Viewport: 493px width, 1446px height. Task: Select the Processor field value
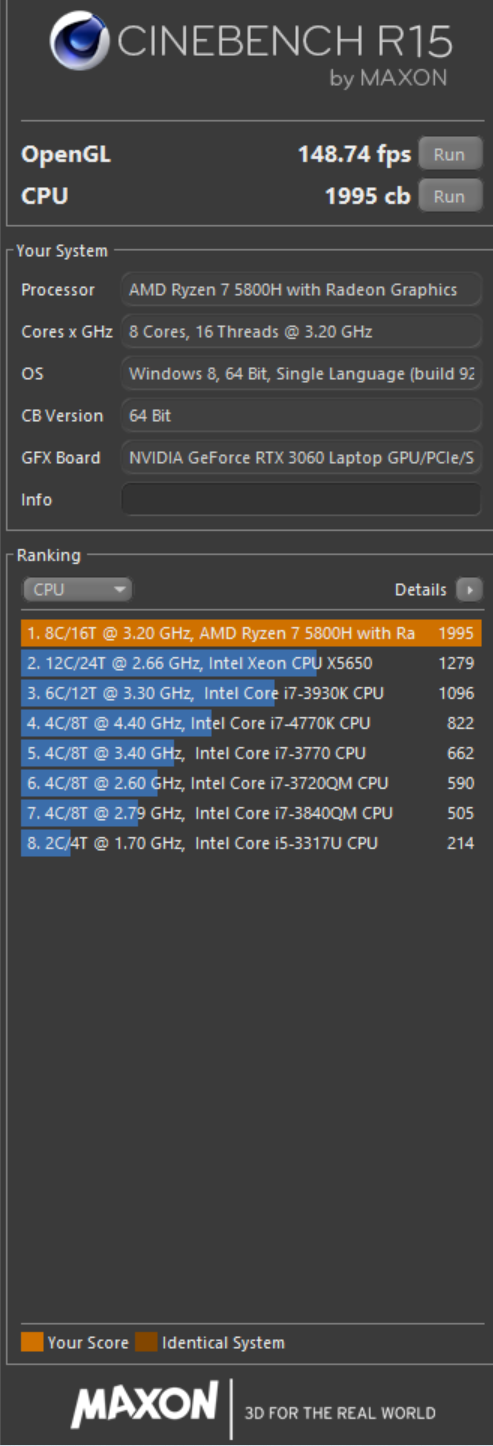(301, 290)
